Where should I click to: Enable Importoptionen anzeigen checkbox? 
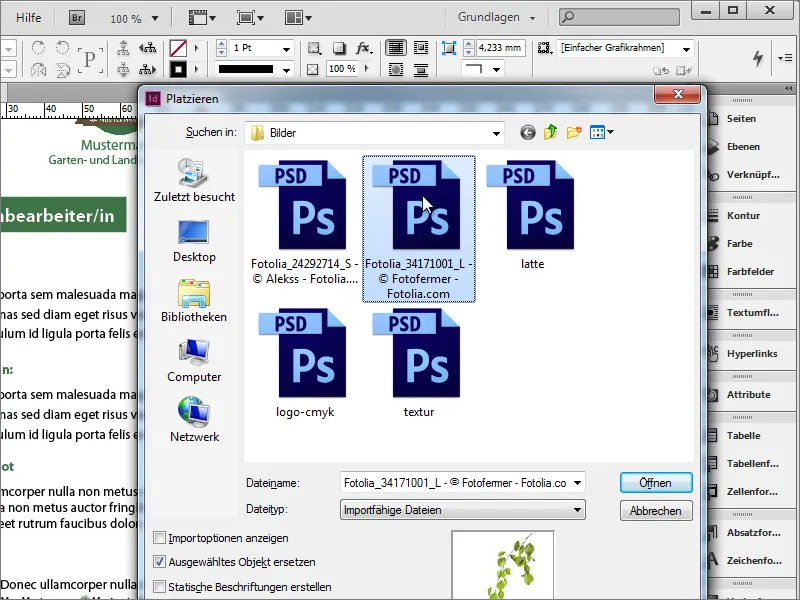tap(160, 538)
